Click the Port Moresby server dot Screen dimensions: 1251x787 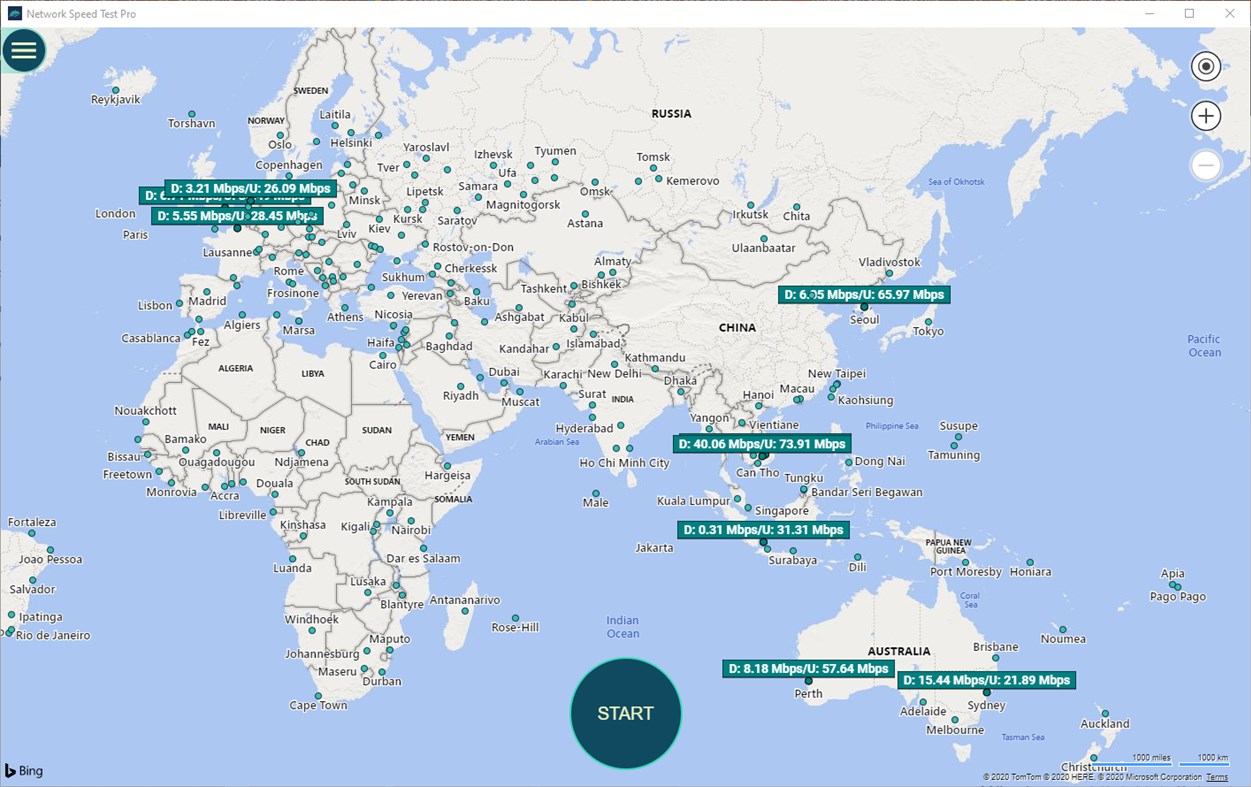tap(965, 561)
